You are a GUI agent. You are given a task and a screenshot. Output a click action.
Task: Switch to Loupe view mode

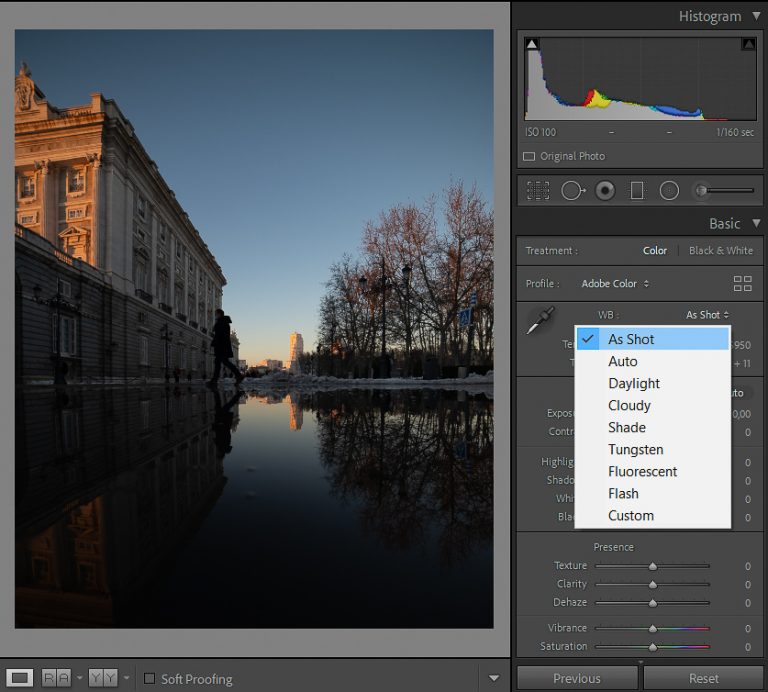(20, 678)
